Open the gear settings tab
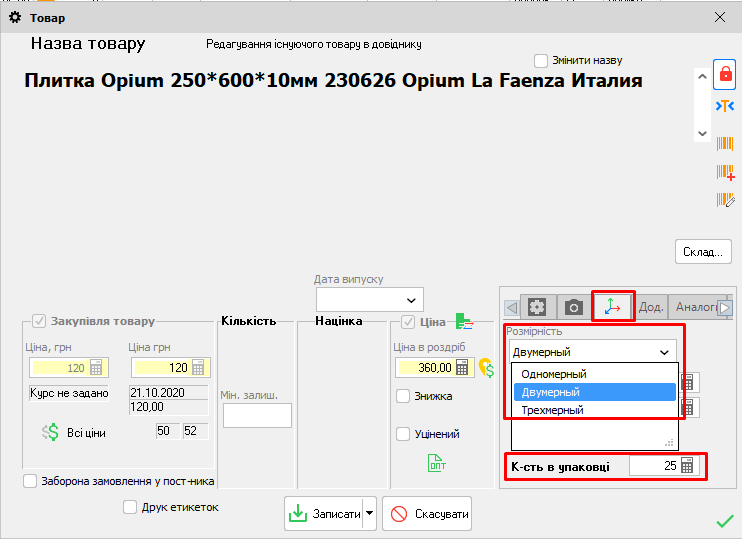This screenshot has width=742, height=539. [x=538, y=307]
